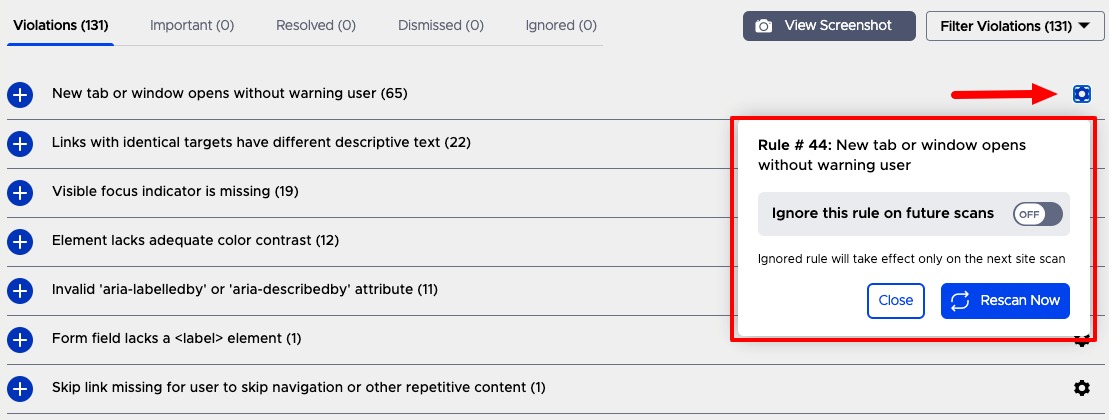Click the rescan arrows icon
This screenshot has height=420, width=1109.
click(x=961, y=301)
